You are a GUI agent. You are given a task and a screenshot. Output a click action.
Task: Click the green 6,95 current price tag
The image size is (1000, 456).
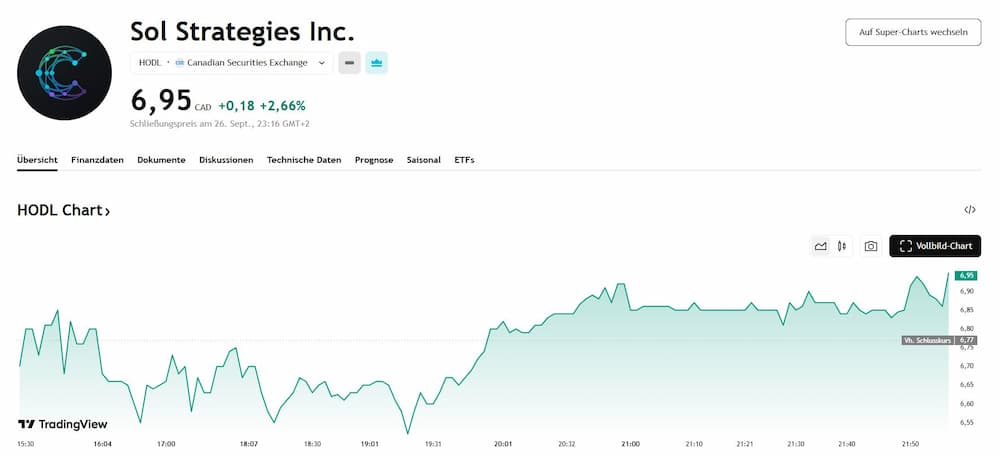pyautogui.click(x=966, y=275)
